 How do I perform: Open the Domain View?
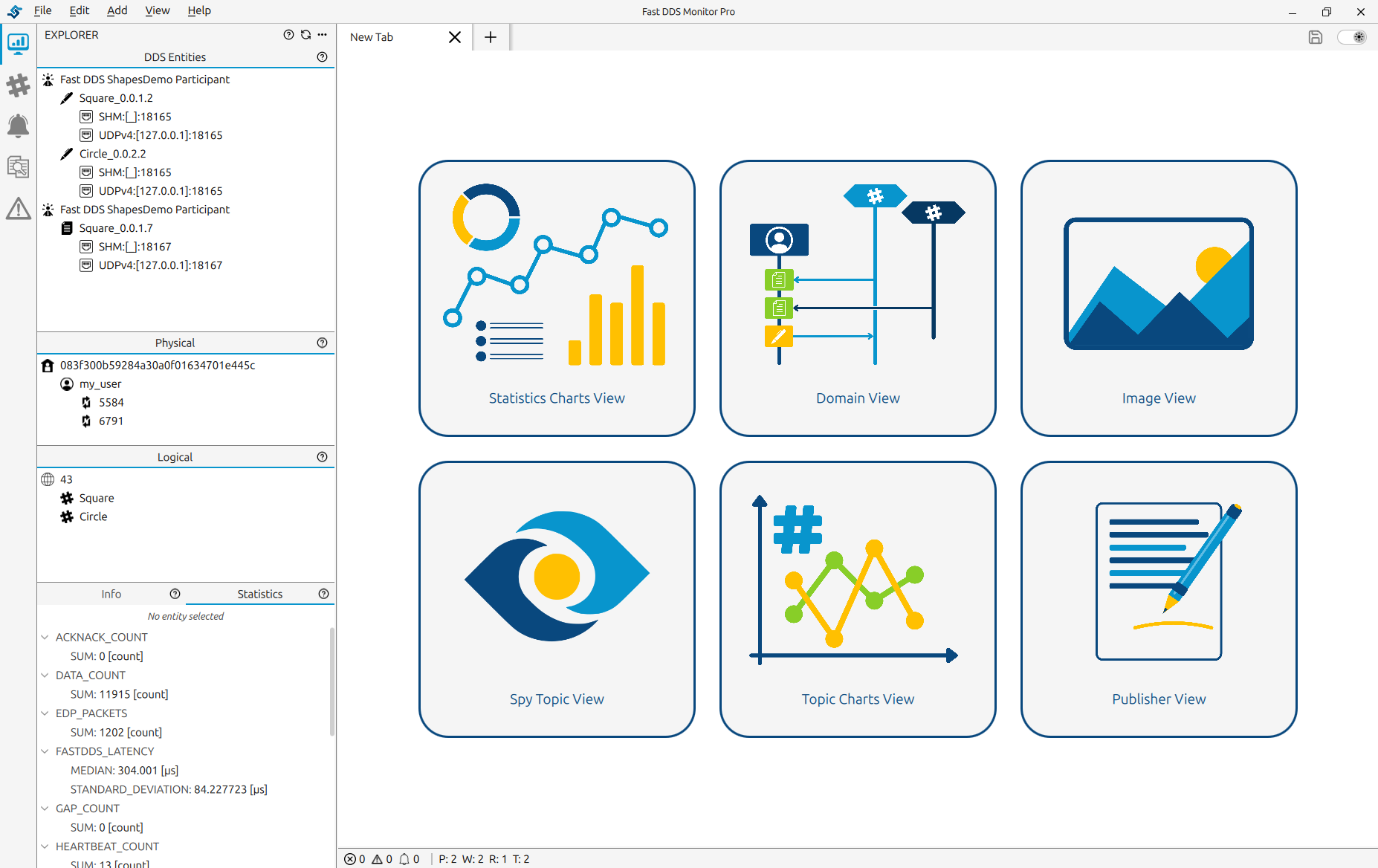[x=858, y=298]
